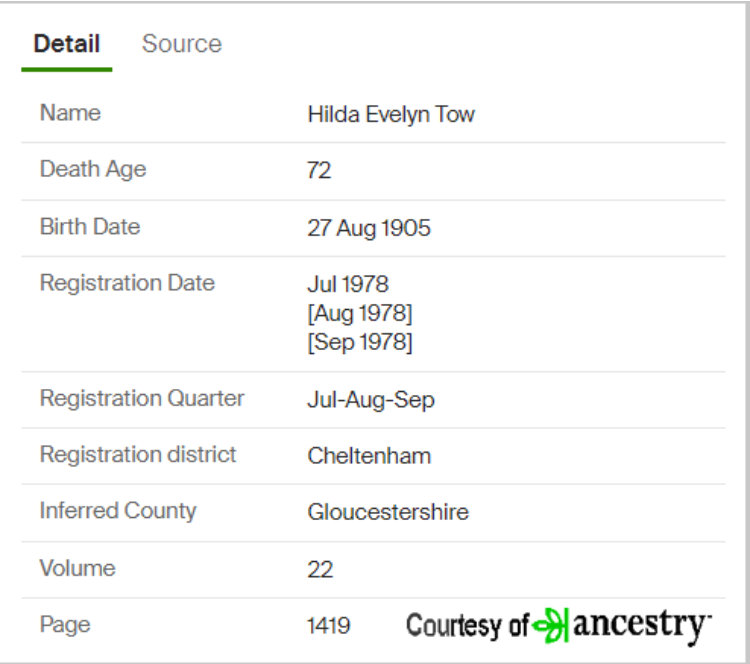Click the bracketed [Aug 1978] date
The height and width of the screenshot is (664, 750).
coord(359,313)
